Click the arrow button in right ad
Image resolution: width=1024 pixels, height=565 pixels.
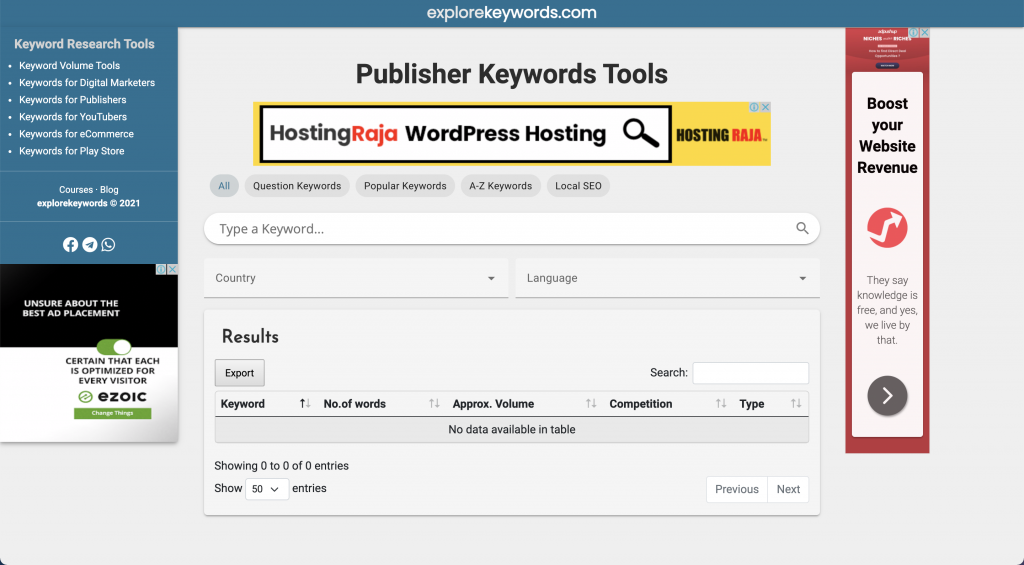887,395
